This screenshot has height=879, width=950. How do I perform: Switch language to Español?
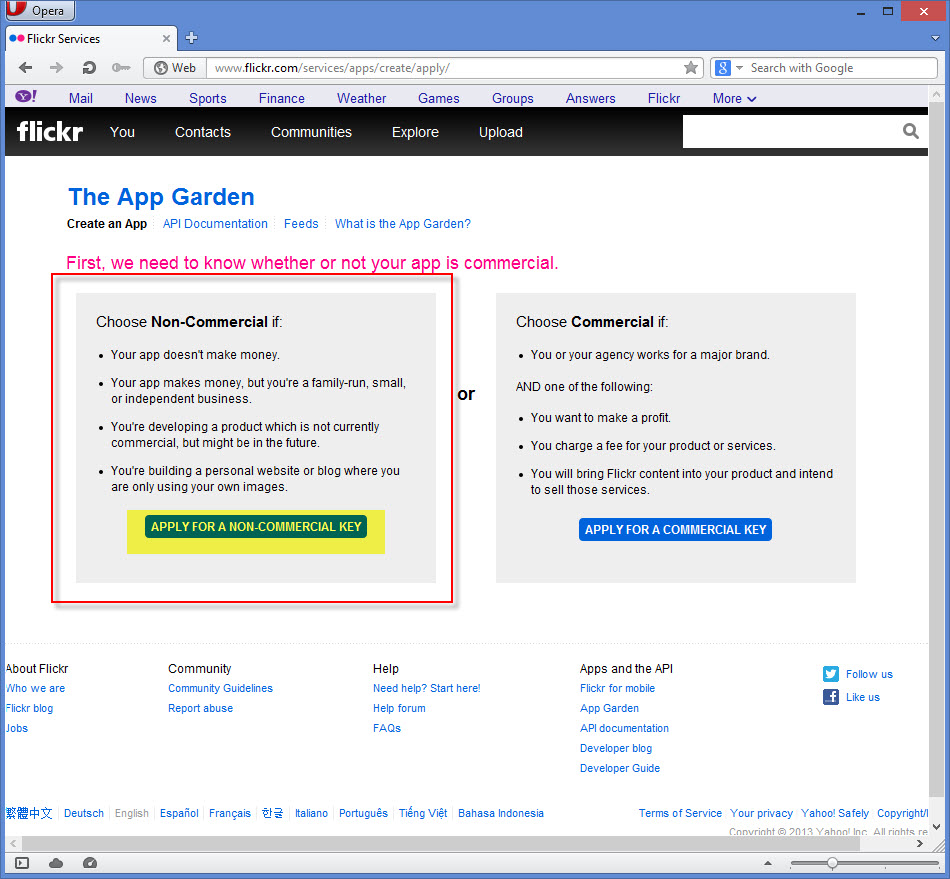(x=179, y=813)
